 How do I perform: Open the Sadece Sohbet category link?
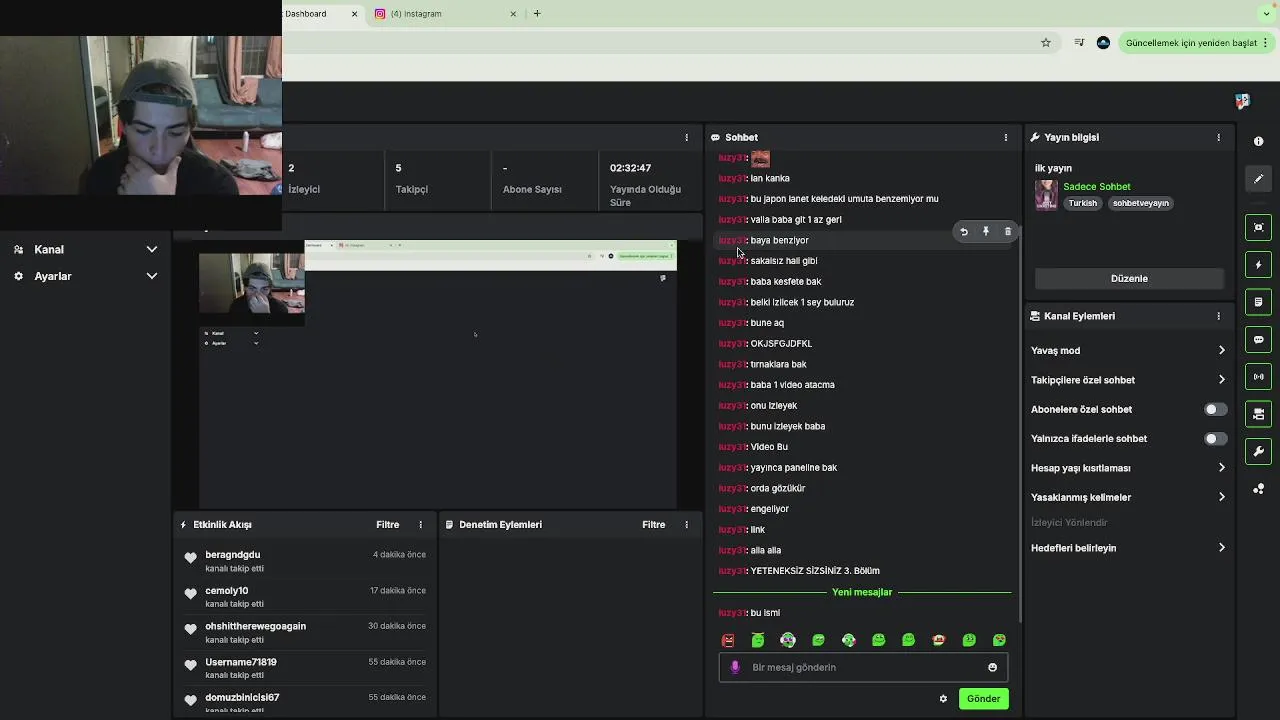pos(1097,187)
